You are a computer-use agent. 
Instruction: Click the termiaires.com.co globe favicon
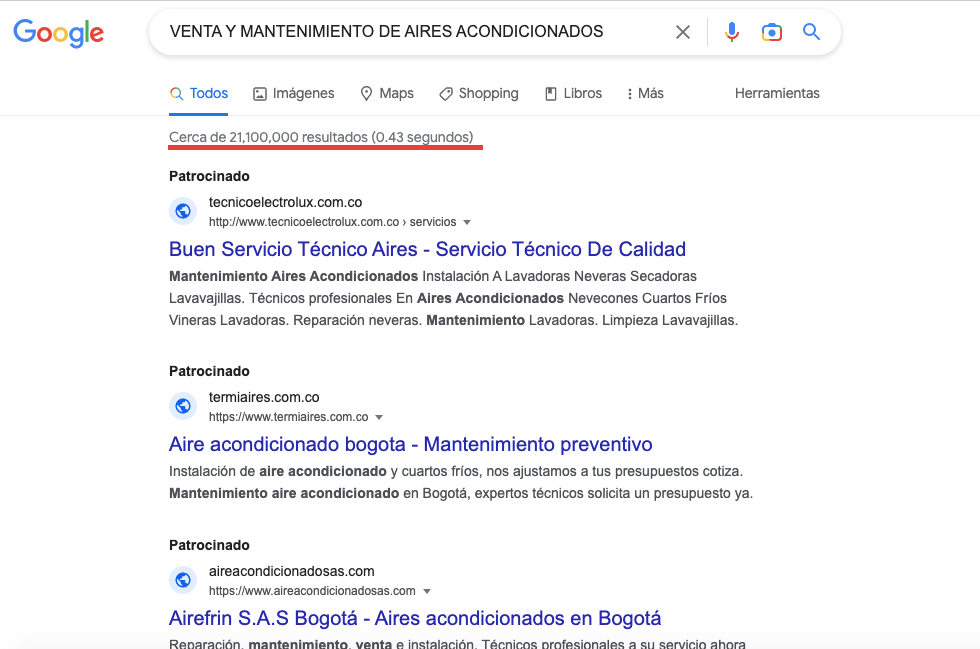click(183, 406)
